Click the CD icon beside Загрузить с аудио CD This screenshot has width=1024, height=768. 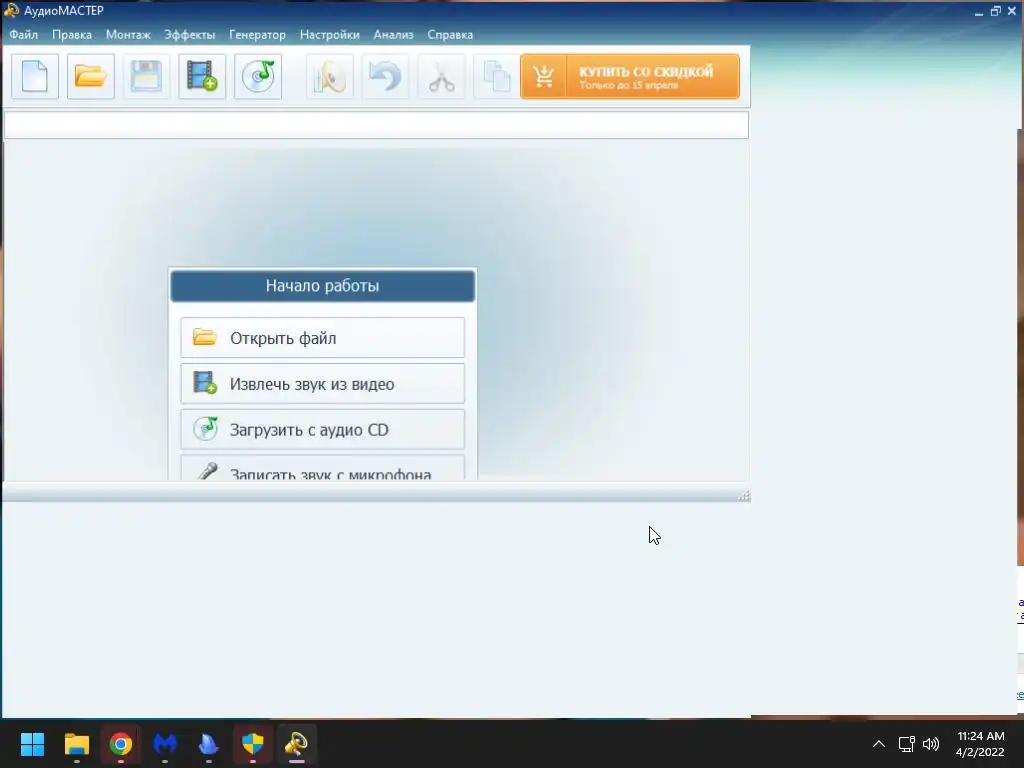coord(205,428)
